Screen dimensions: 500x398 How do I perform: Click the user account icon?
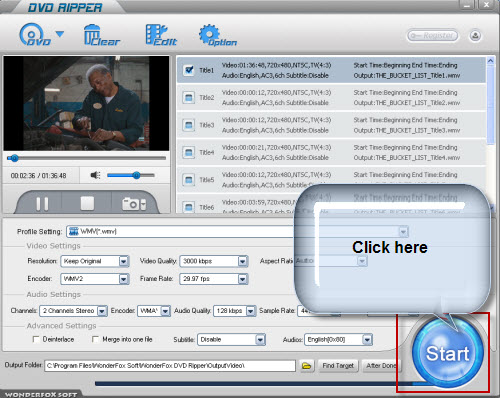[475, 35]
